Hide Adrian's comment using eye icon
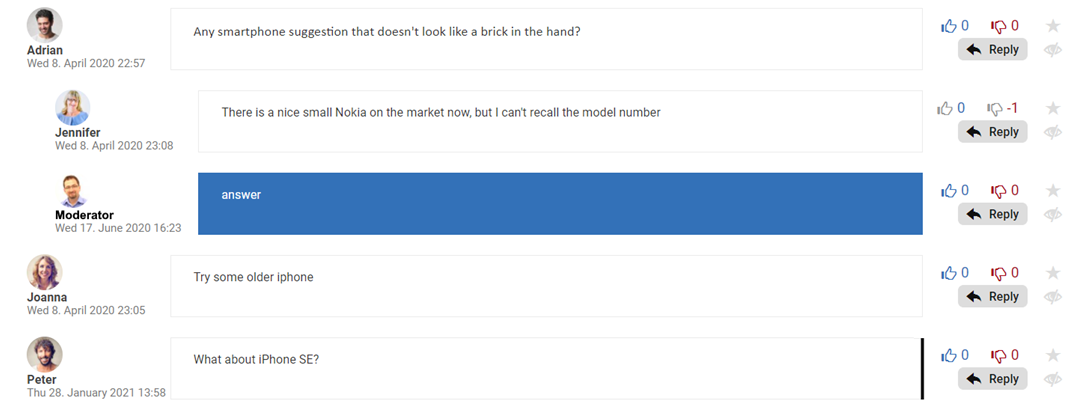Screen dimensions: 1087x401 click(1052, 50)
